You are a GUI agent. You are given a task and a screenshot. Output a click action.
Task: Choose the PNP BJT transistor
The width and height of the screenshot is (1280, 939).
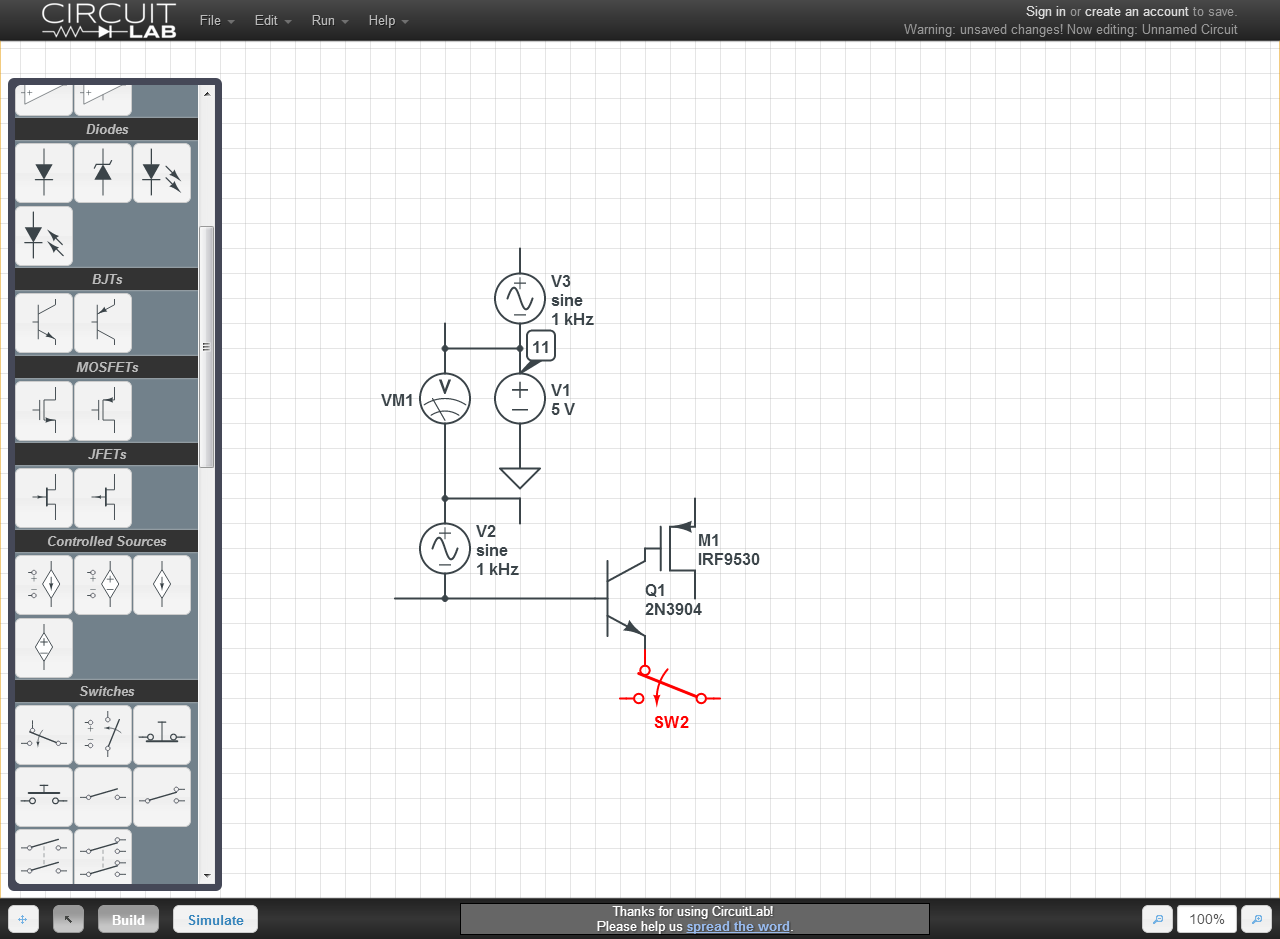click(103, 323)
